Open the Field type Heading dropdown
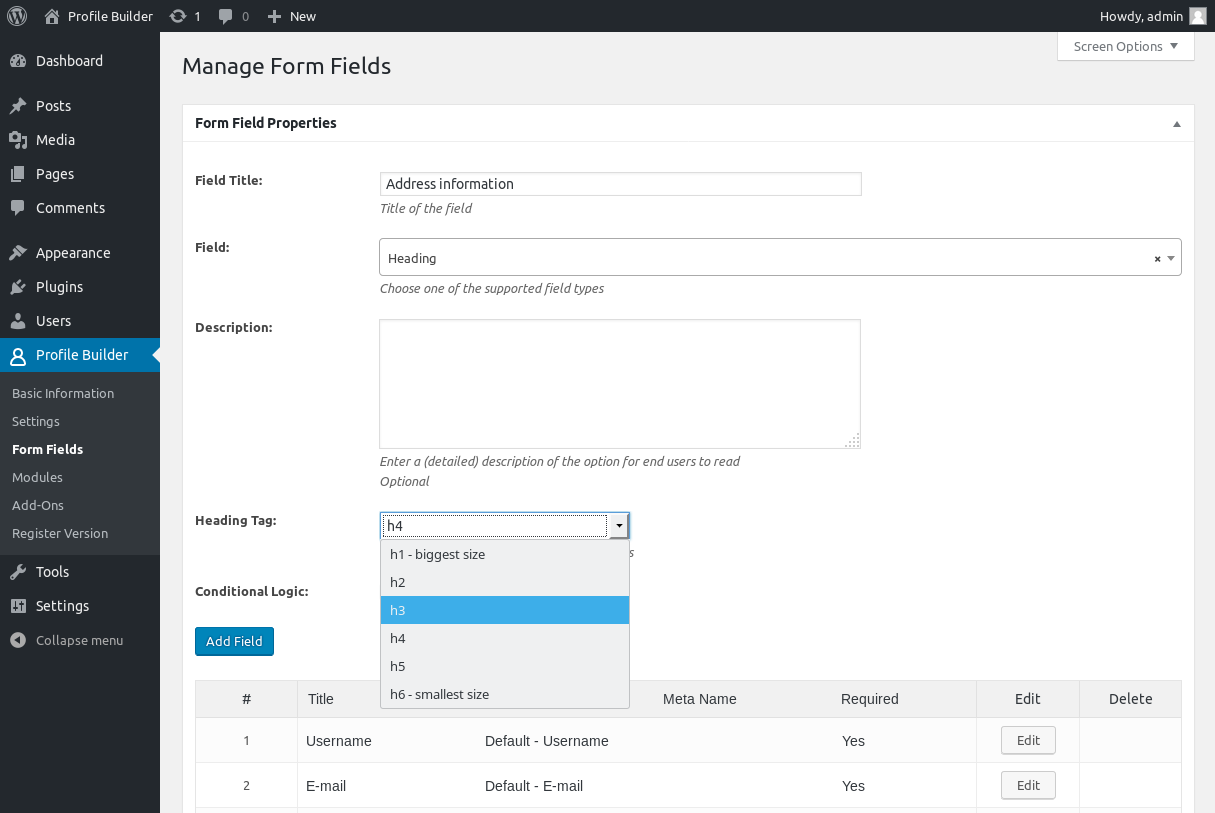Viewport: 1215px width, 813px height. 780,257
